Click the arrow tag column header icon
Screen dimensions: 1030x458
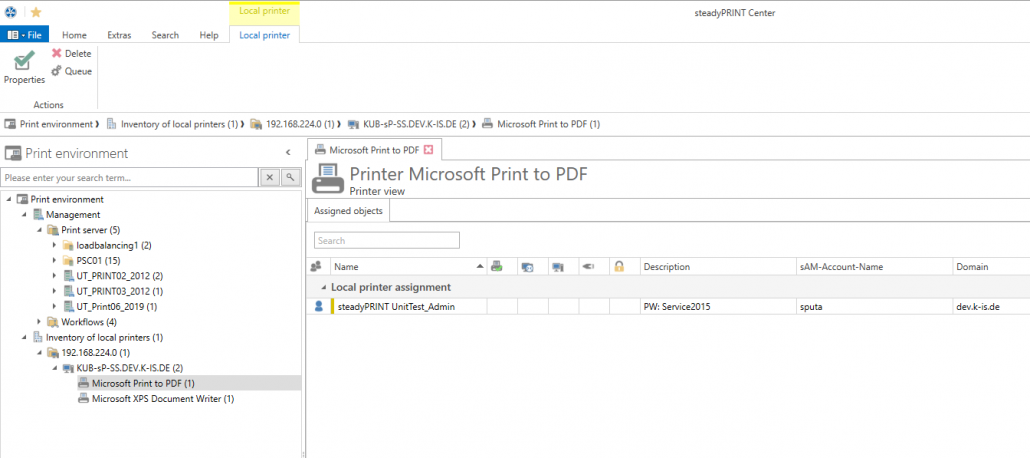point(589,267)
